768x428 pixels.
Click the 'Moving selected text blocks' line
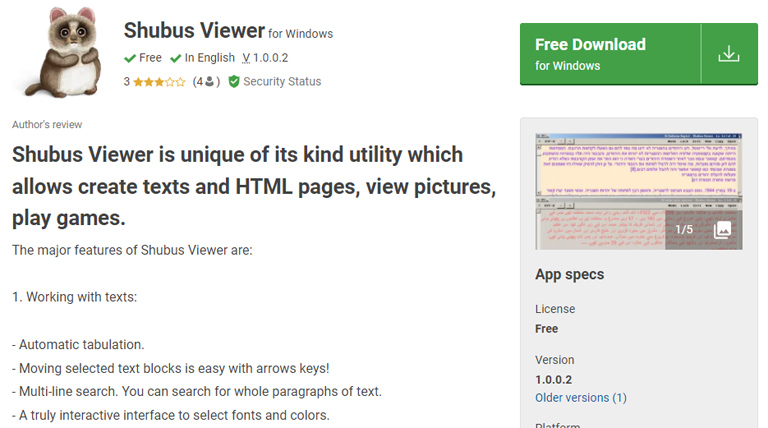(170, 368)
